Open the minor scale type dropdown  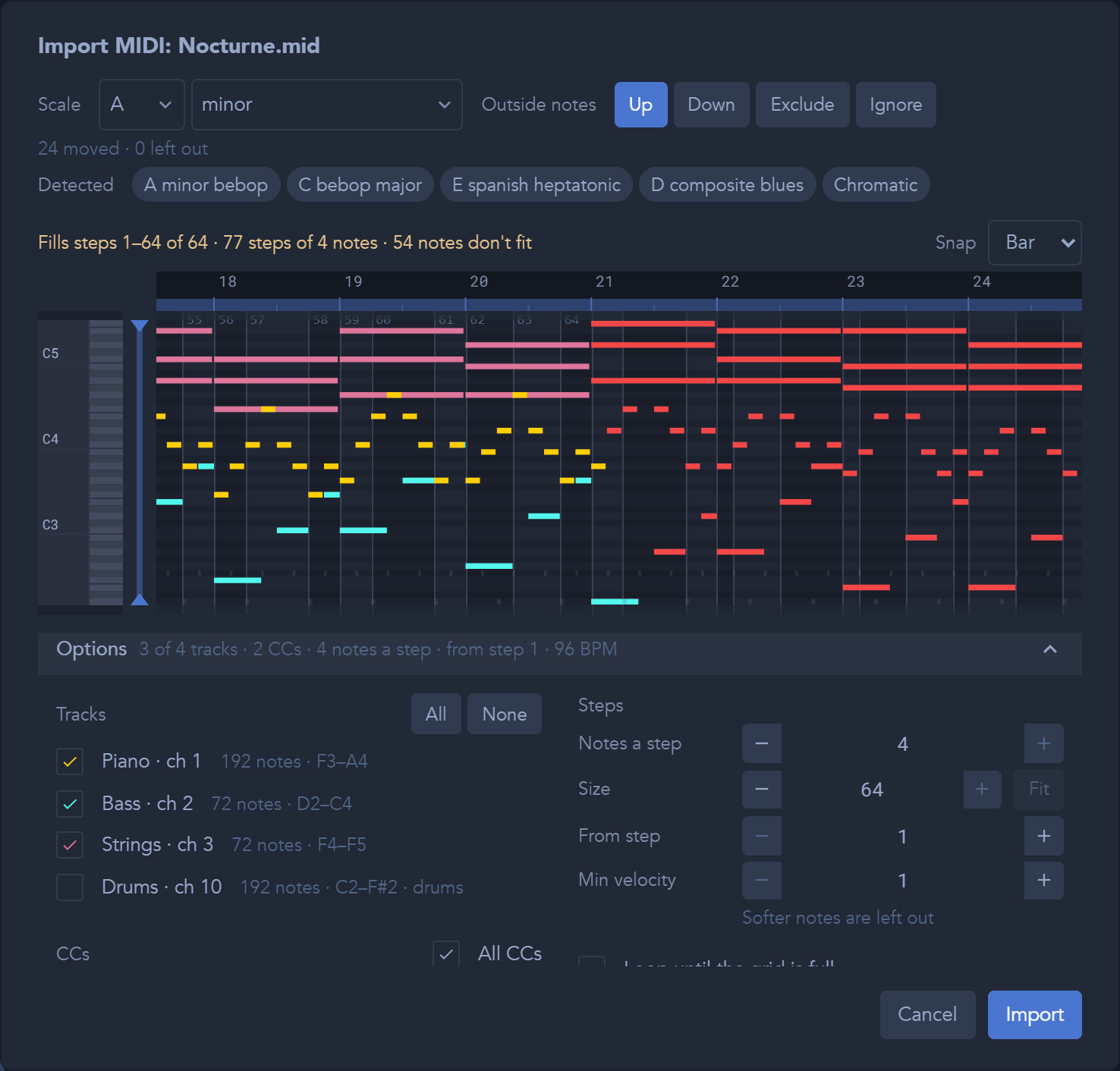pyautogui.click(x=327, y=105)
